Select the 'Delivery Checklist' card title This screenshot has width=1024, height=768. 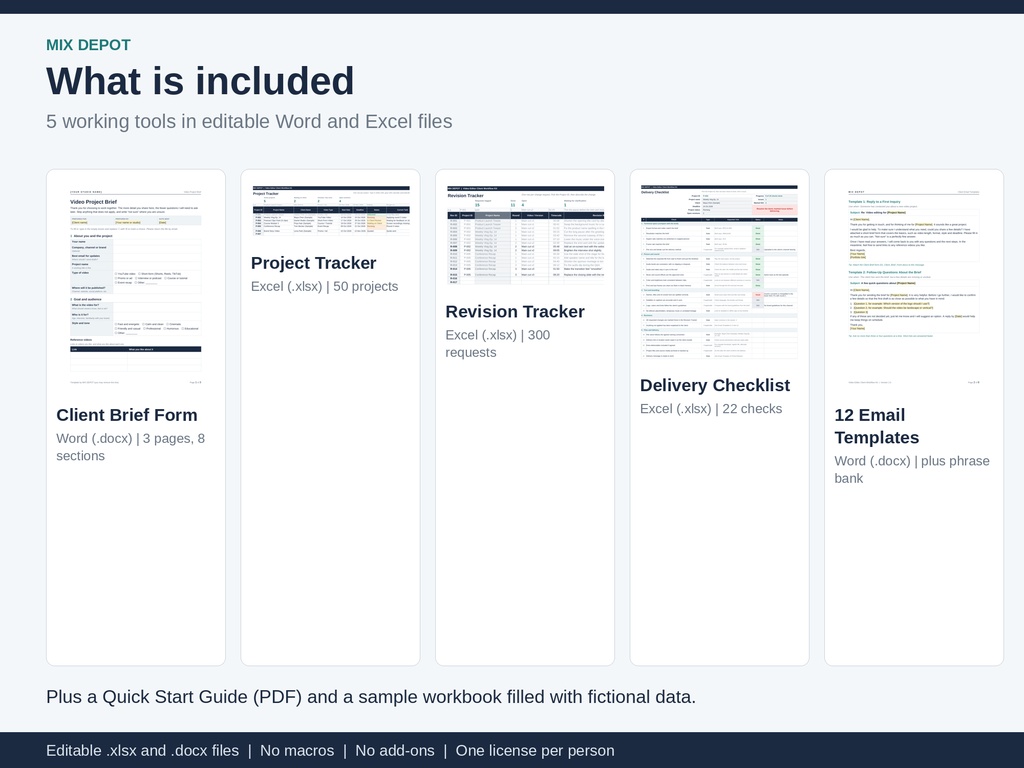[x=715, y=385]
